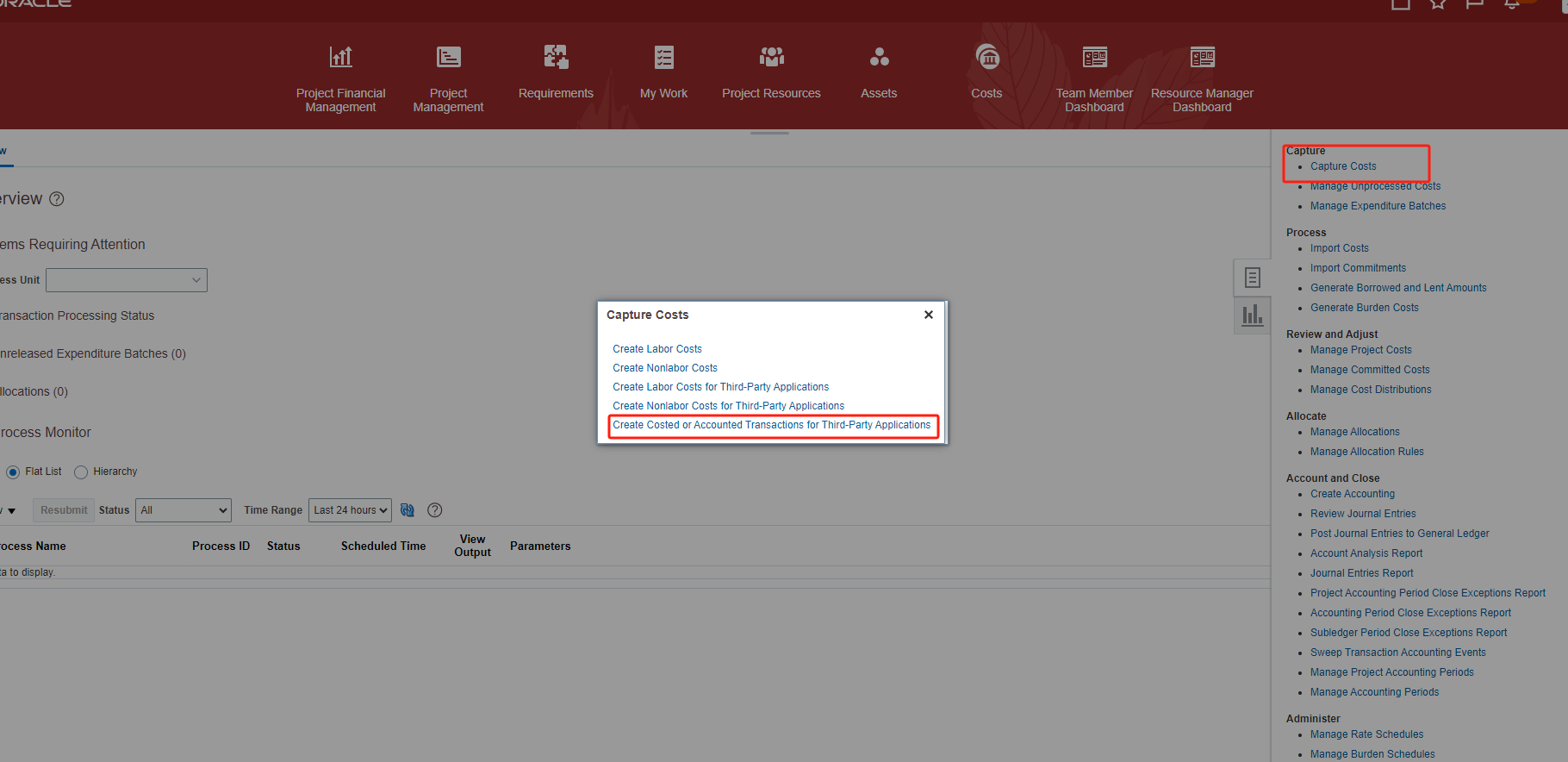Open Capture Costs in task panel
This screenshot has height=762, width=1568.
[x=1343, y=166]
